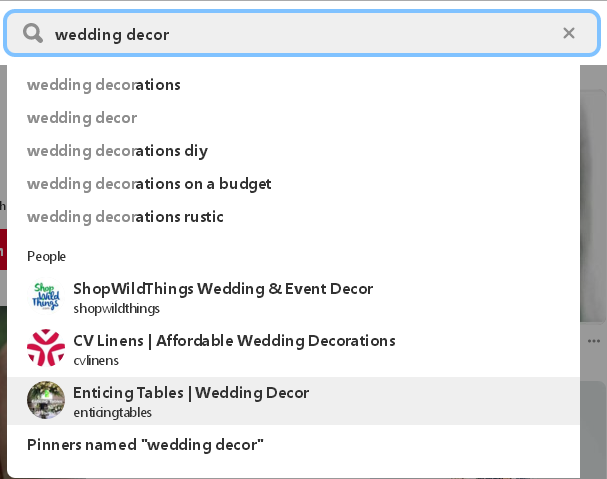The width and height of the screenshot is (607, 479).
Task: Open CV Linens Affordable Wedding Decorations profile
Action: tap(234, 341)
